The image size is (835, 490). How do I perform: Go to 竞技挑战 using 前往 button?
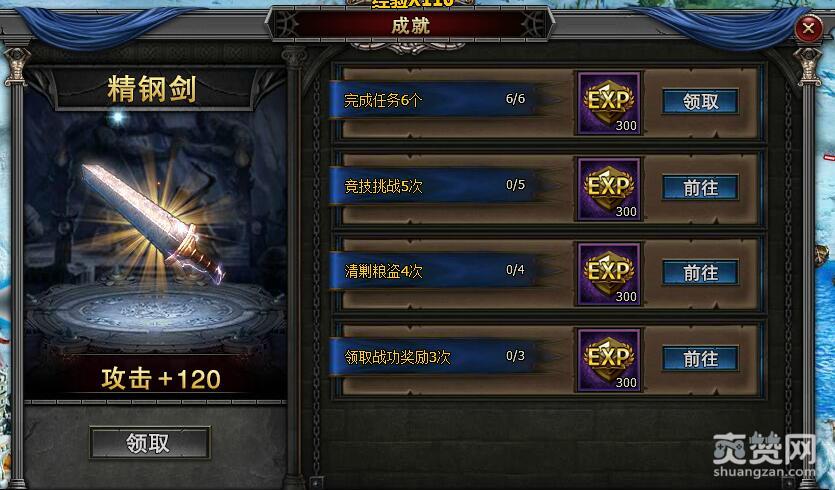pyautogui.click(x=700, y=187)
